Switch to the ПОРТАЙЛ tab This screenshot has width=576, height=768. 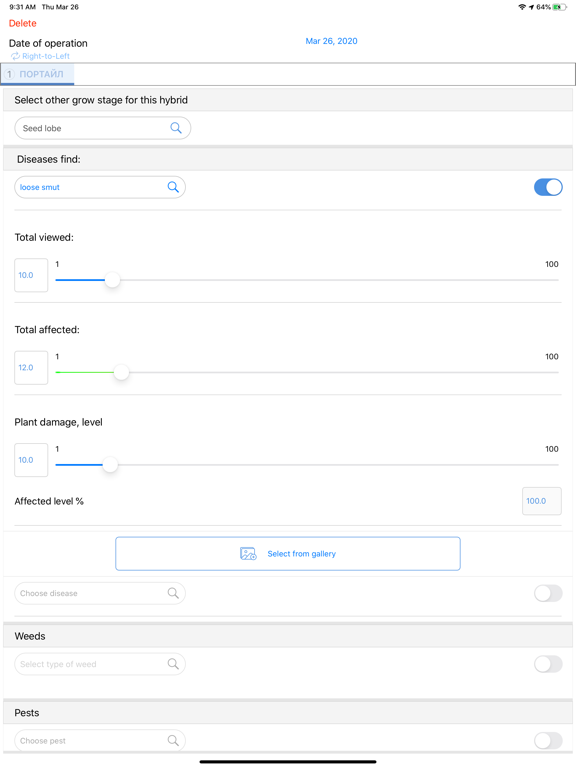click(38, 74)
